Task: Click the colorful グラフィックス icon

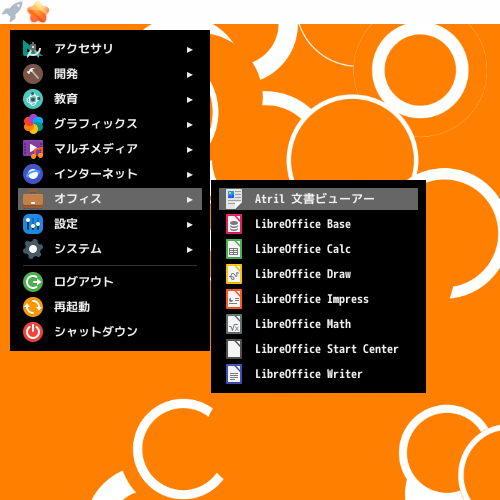Action: click(x=33, y=124)
